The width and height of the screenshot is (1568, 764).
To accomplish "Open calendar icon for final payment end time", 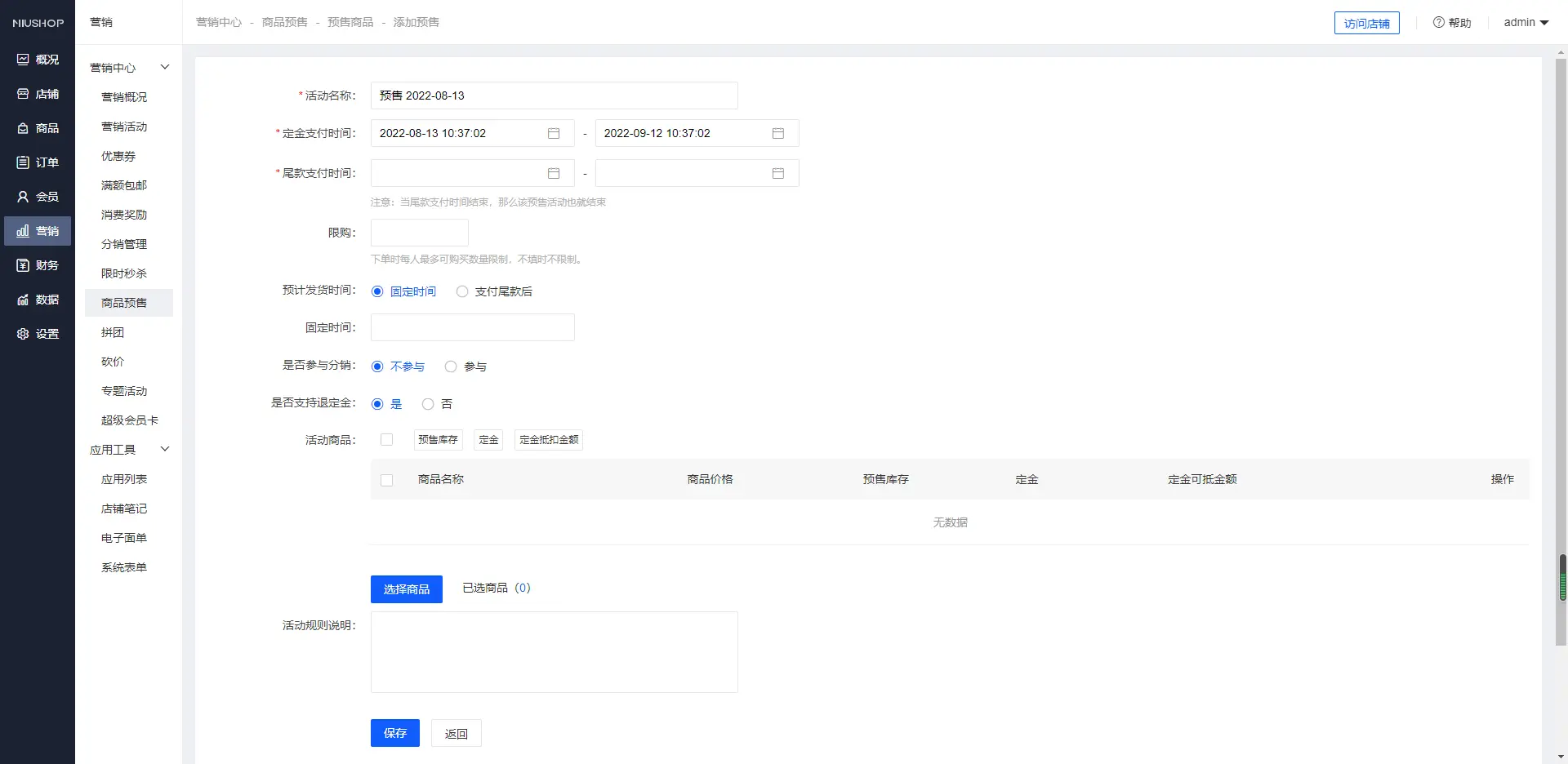I will [778, 173].
